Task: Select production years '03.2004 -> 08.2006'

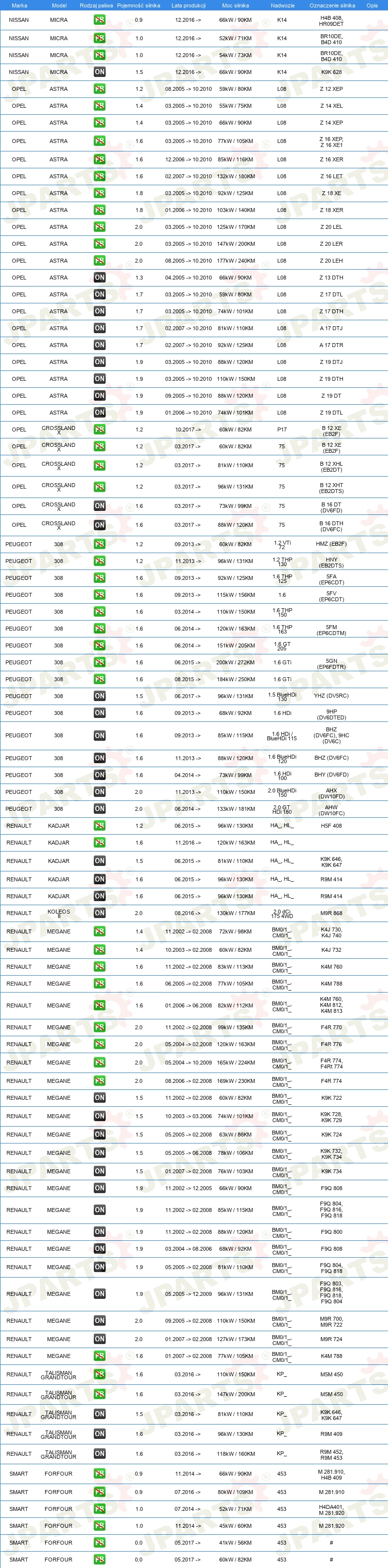Action: (189, 1249)
